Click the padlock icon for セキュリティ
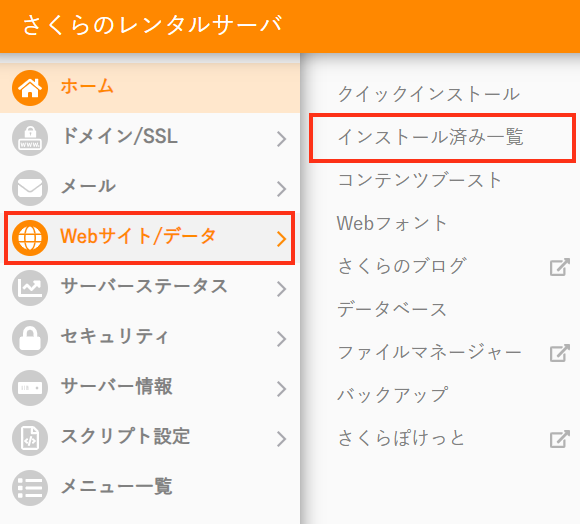Screen dimensions: 580x524 tap(30, 338)
